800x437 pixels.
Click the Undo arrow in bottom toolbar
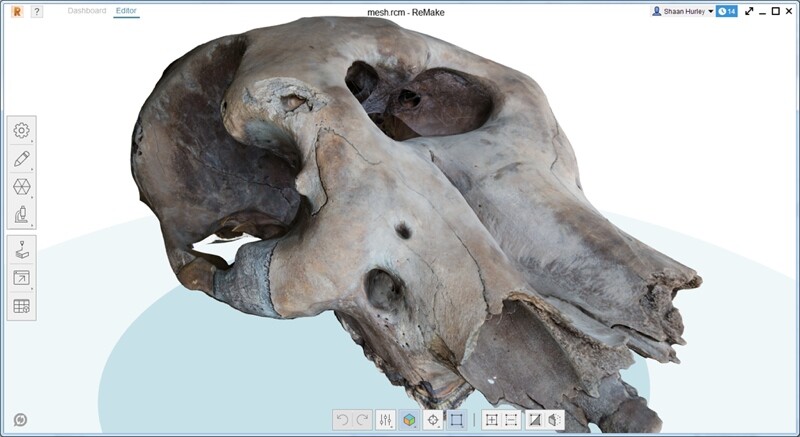click(x=343, y=421)
